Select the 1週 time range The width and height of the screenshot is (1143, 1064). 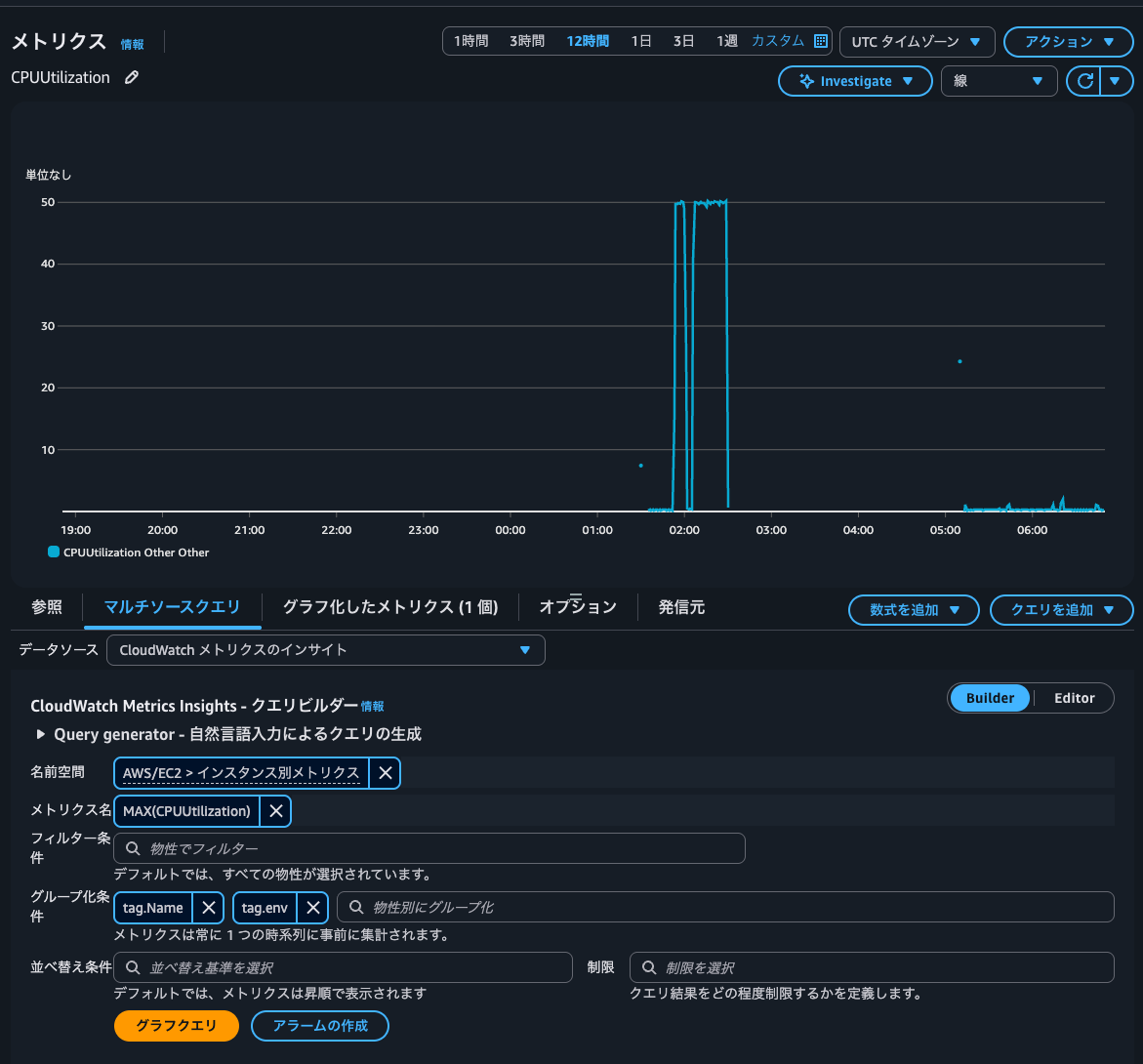[727, 41]
